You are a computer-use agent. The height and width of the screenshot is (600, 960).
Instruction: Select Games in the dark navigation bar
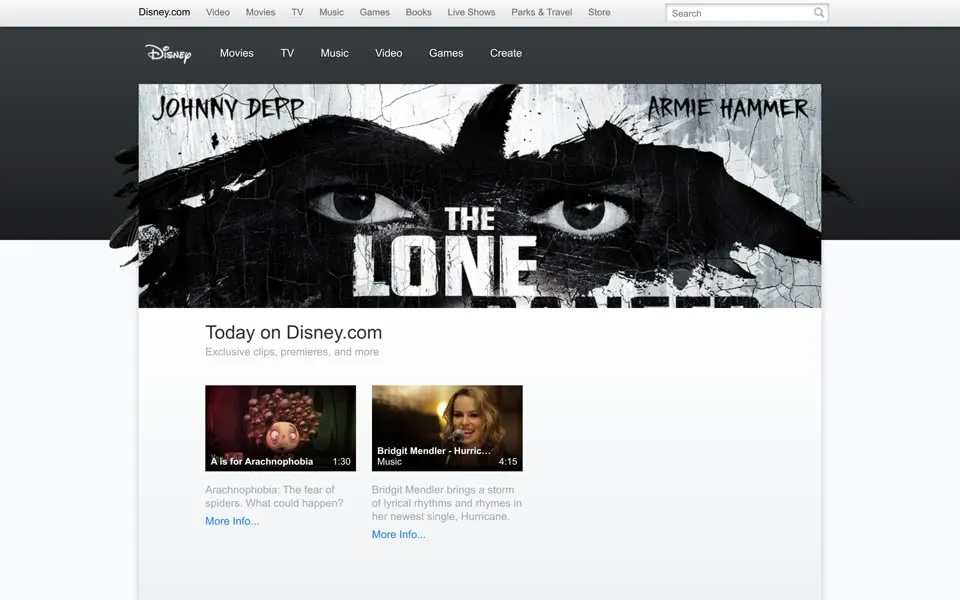point(446,53)
